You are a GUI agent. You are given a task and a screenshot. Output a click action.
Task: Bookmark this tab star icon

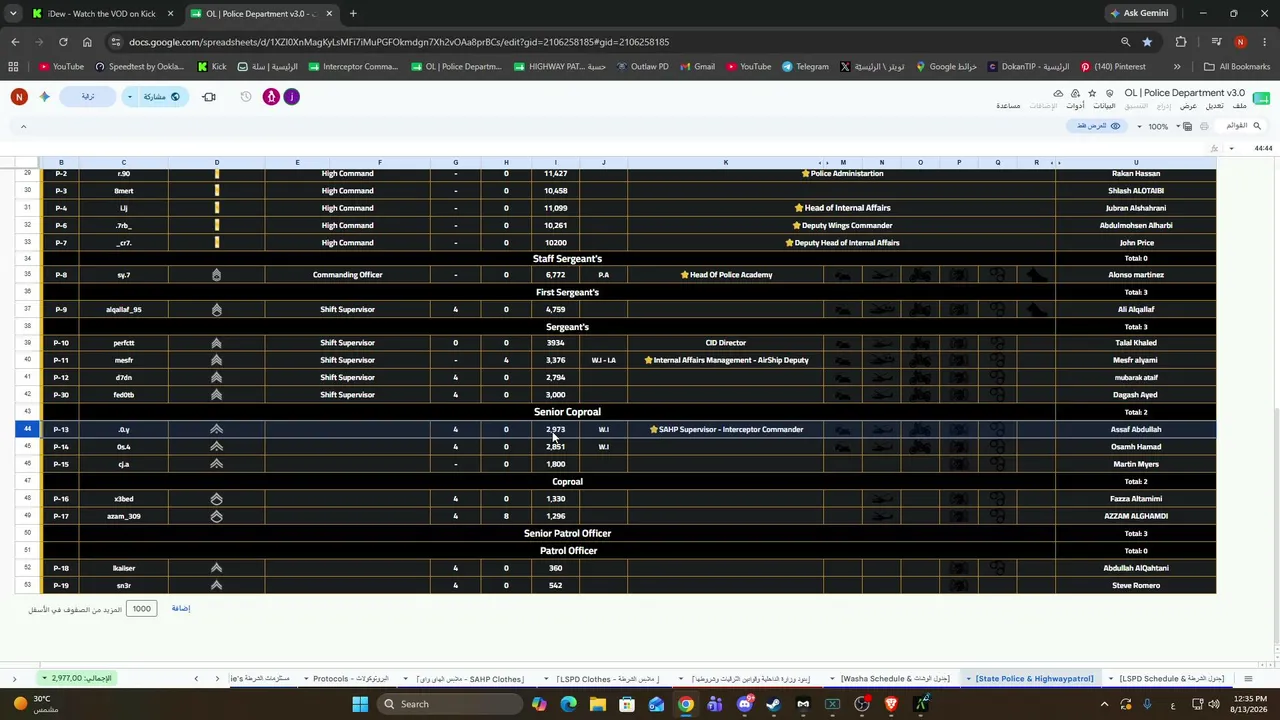[x=1147, y=42]
